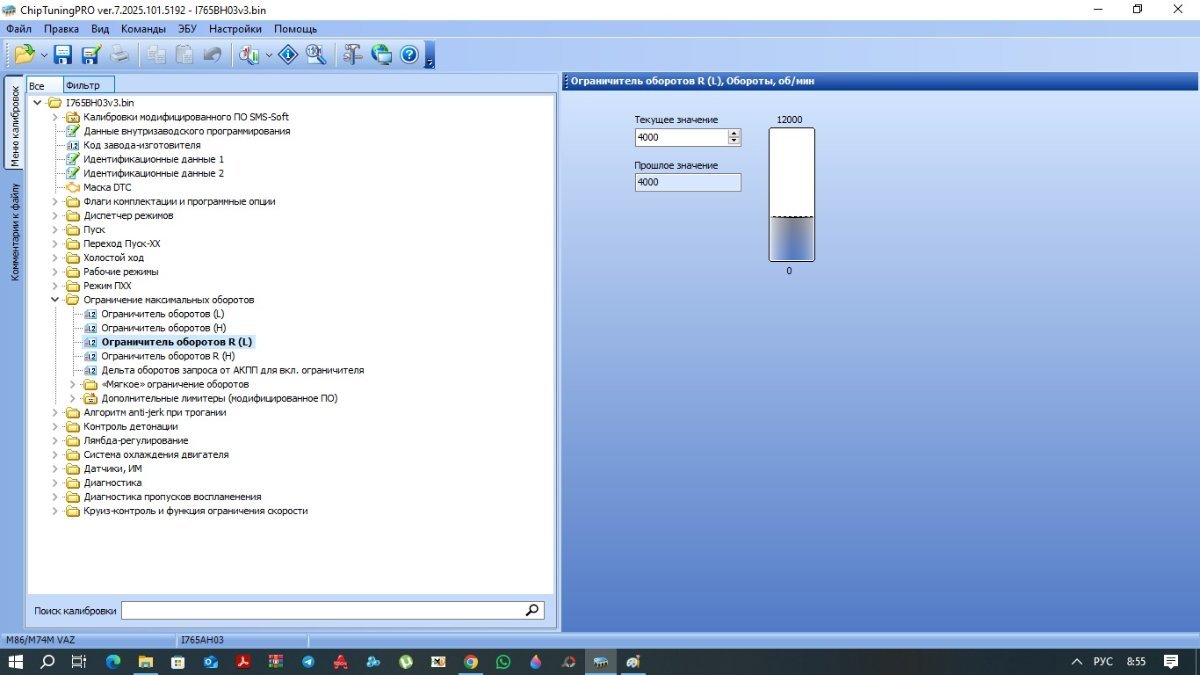Click the Copy toolbar icon
The image size is (1200, 675).
coord(156,54)
